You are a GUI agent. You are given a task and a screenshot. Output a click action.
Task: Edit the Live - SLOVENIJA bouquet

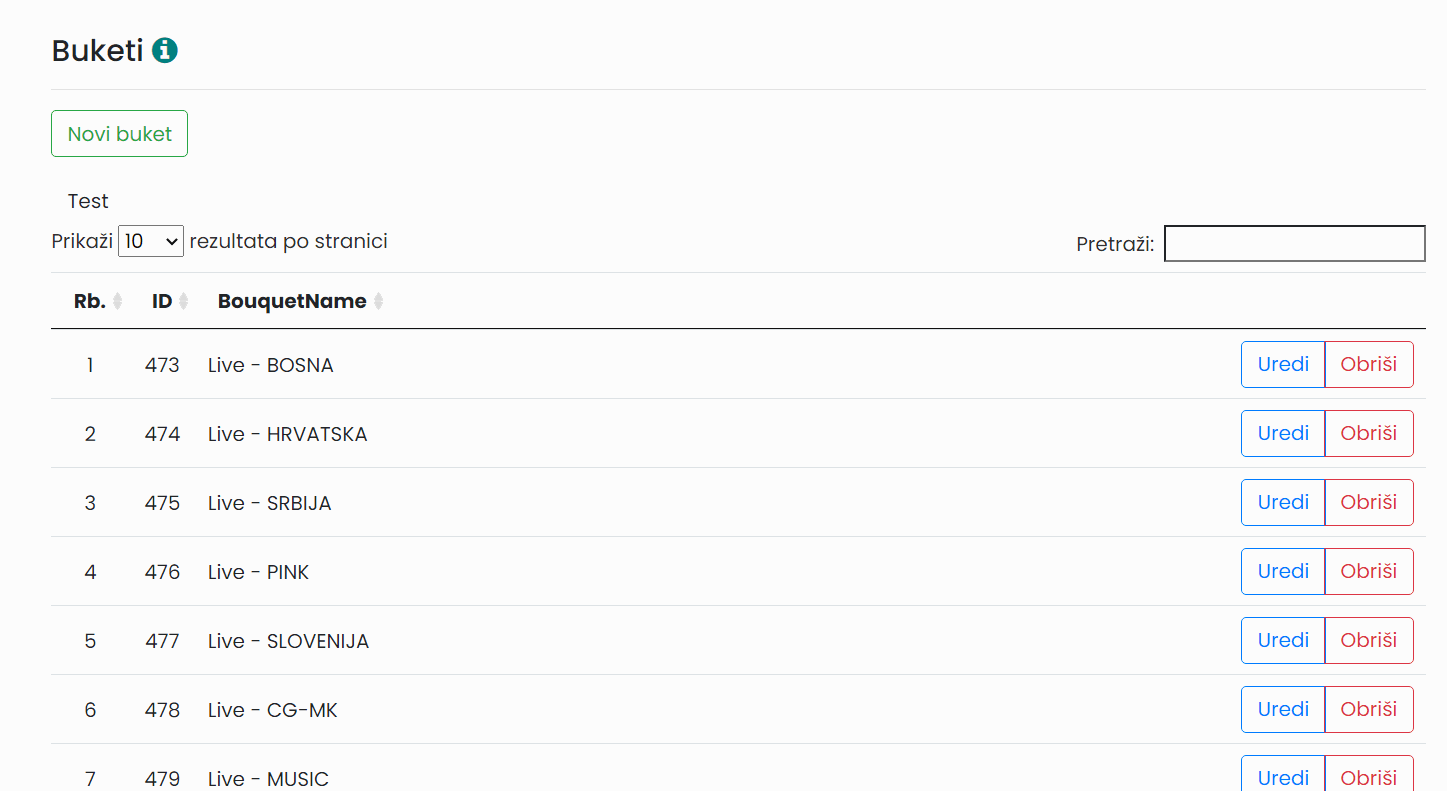pos(1283,640)
